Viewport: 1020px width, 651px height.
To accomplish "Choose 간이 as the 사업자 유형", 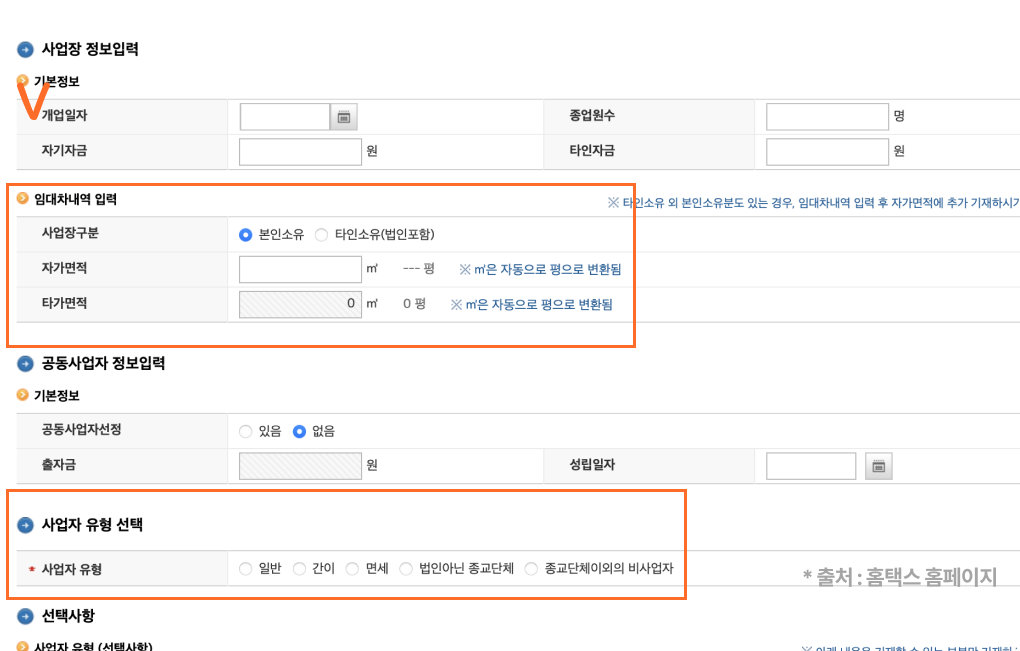I will (x=300, y=568).
